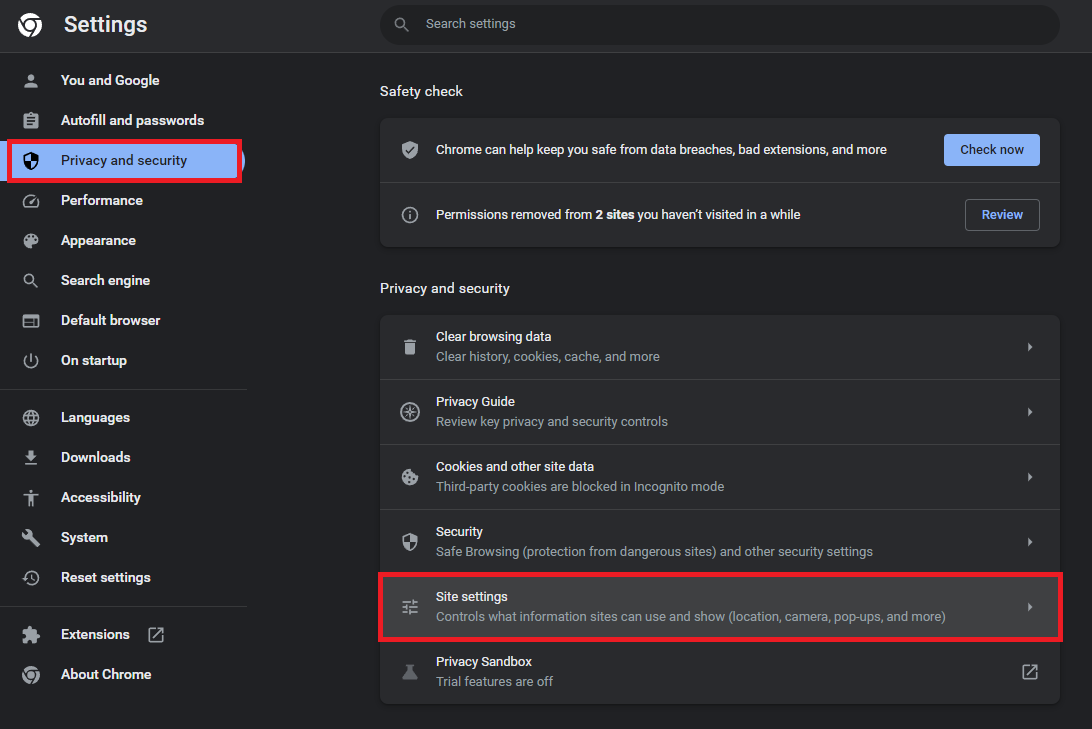Open the Security row arrow
Screen dimensions: 1092x729
pyautogui.click(x=1029, y=542)
